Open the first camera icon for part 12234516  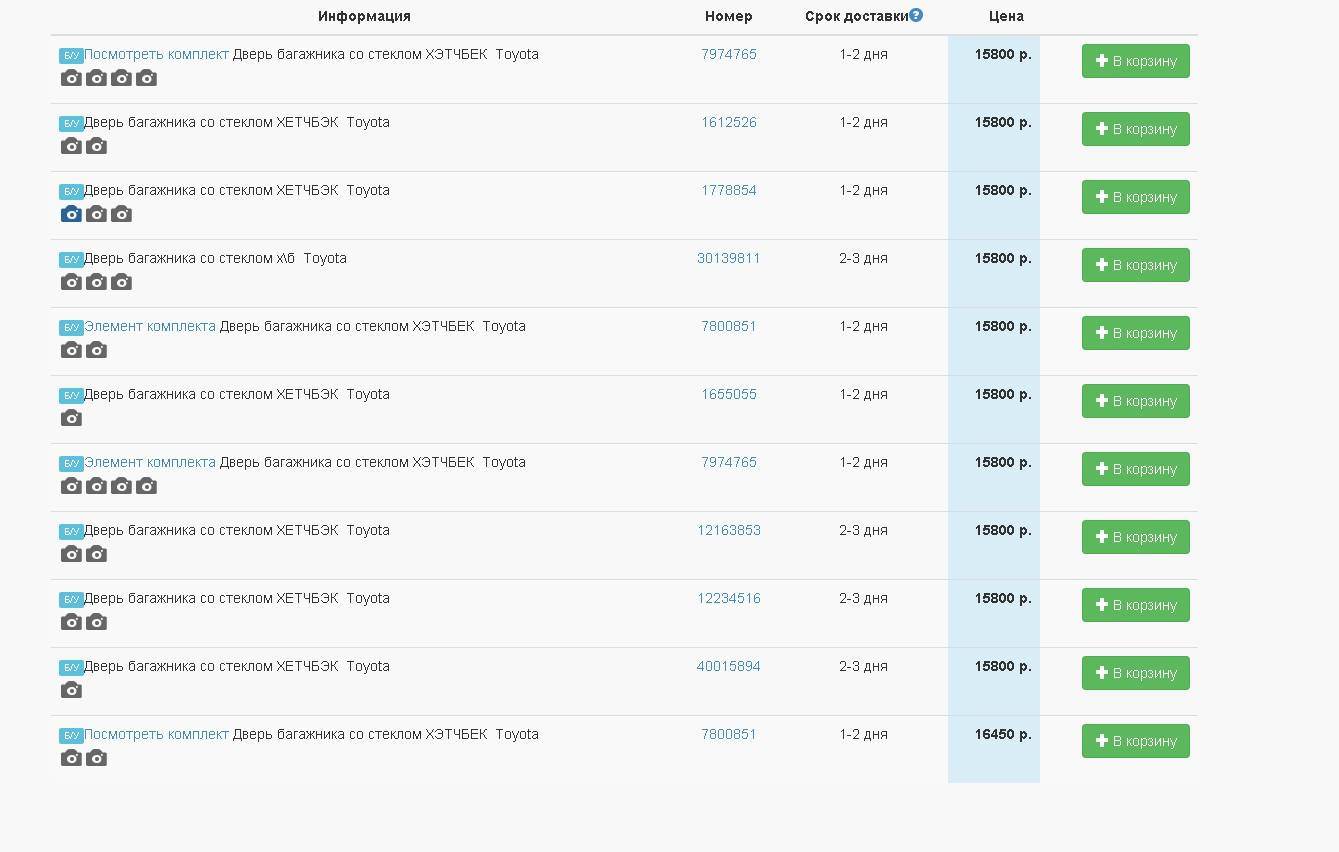[71, 622]
